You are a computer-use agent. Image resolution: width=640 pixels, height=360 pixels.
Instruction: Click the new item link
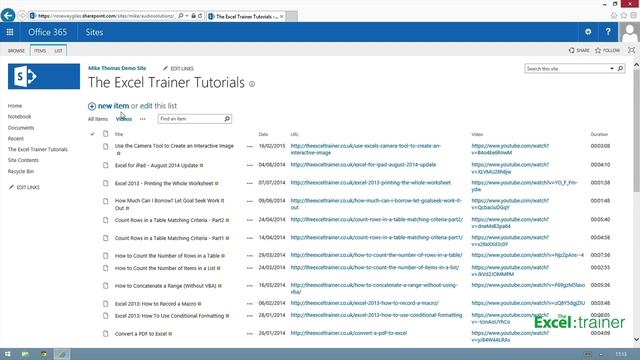pyautogui.click(x=113, y=106)
